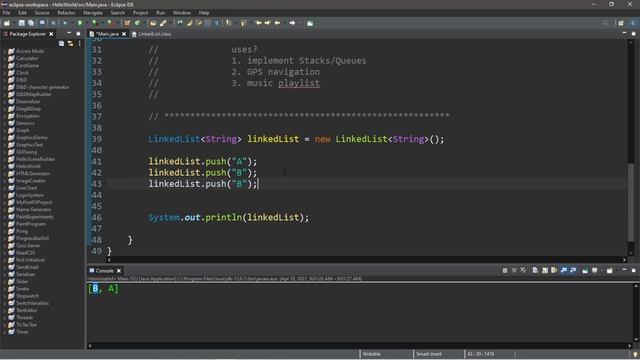Close the Console view tab
The width and height of the screenshot is (640, 360).
tap(119, 271)
